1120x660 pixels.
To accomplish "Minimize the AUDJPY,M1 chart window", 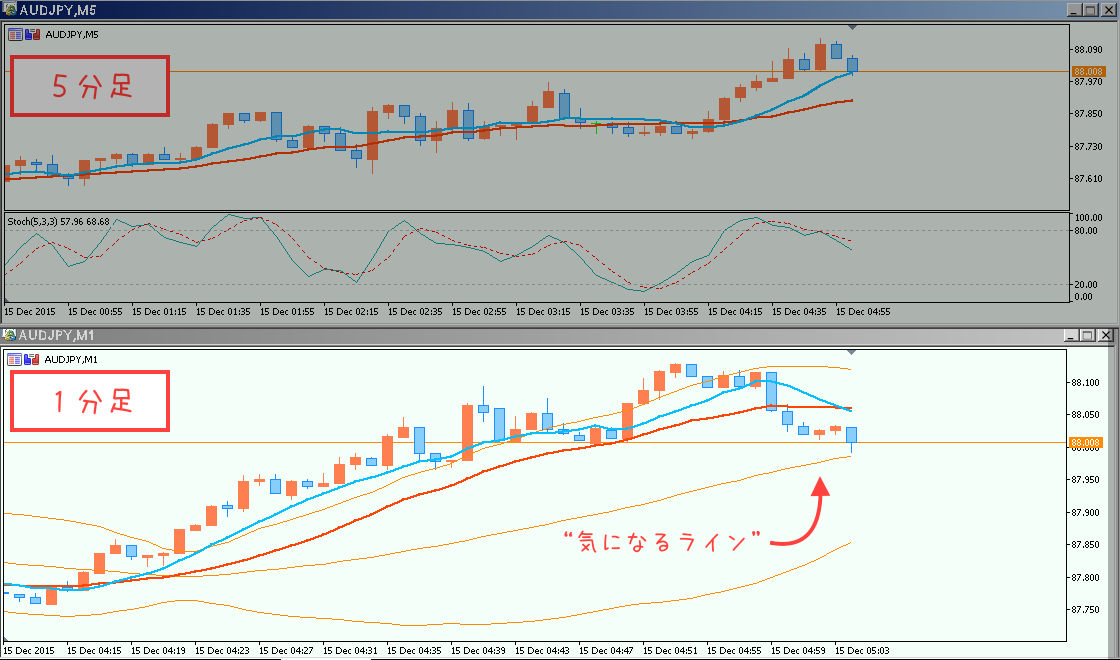I will point(1072,336).
